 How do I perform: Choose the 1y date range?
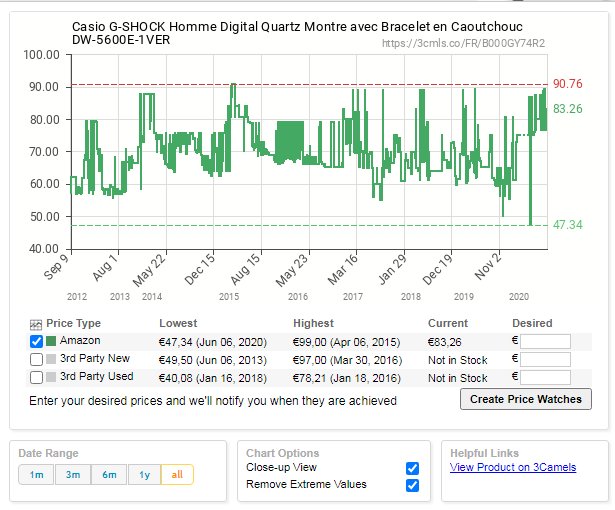tap(145, 475)
